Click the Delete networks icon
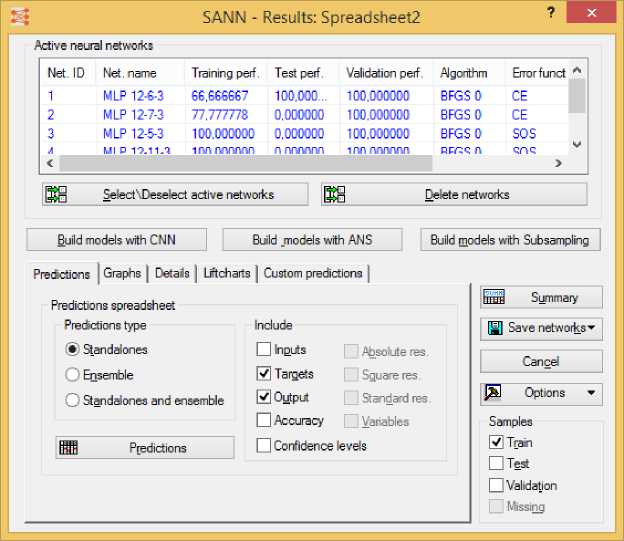This screenshot has width=624, height=541. pyautogui.click(x=334, y=194)
